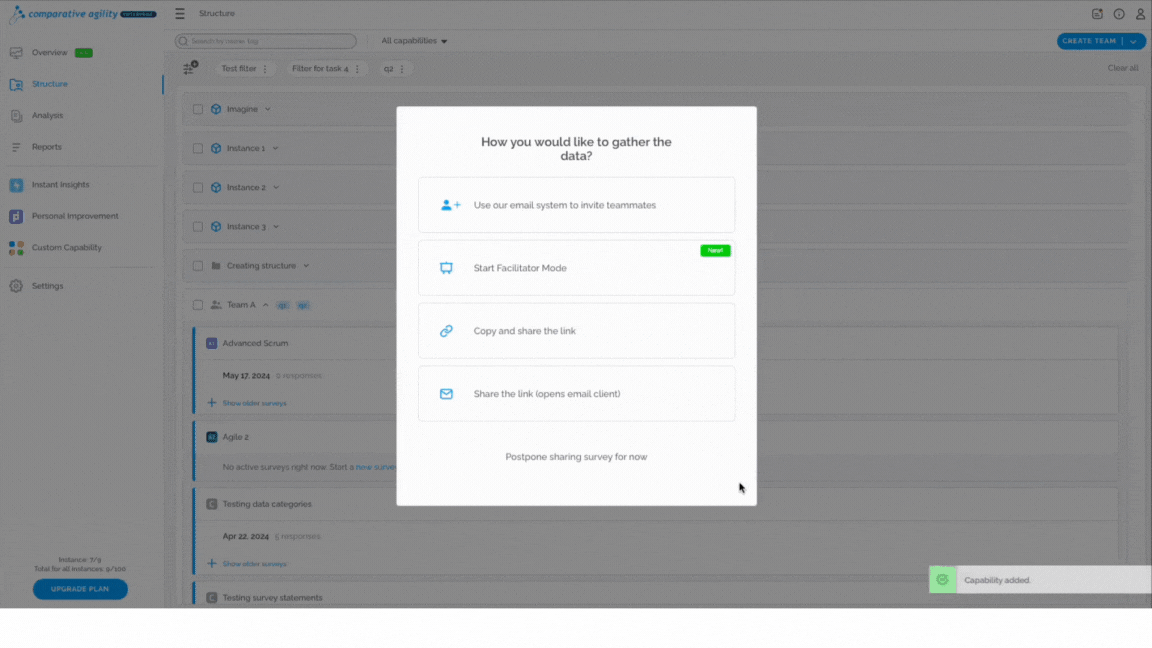Click the Settings gear icon

[16, 287]
